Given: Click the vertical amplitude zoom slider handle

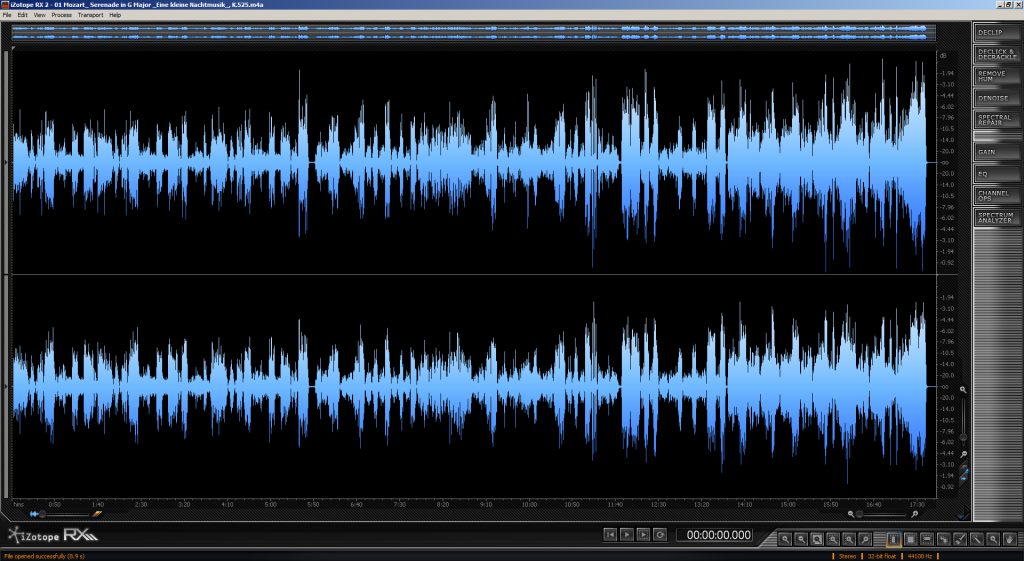Looking at the screenshot, I should [x=963, y=437].
